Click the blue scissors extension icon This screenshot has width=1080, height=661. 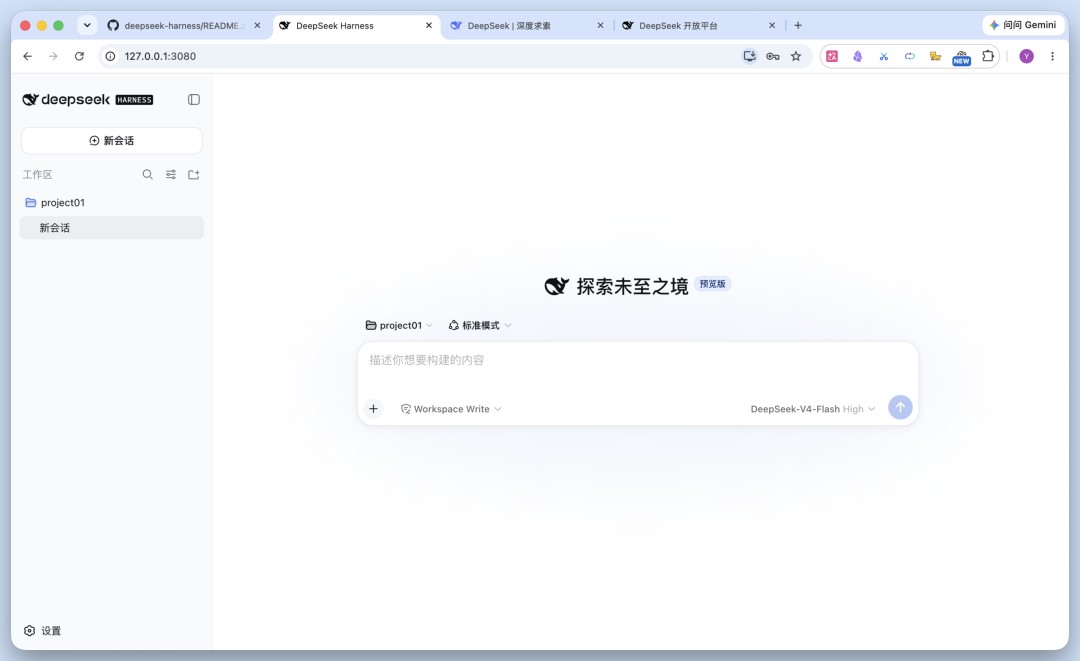[x=884, y=56]
